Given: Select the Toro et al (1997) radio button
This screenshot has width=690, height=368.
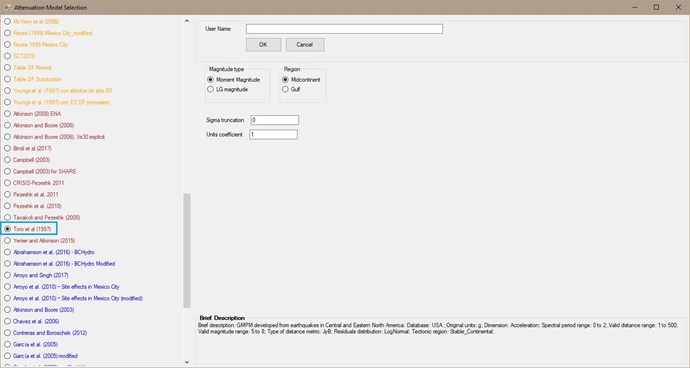Looking at the screenshot, I should coord(7,229).
